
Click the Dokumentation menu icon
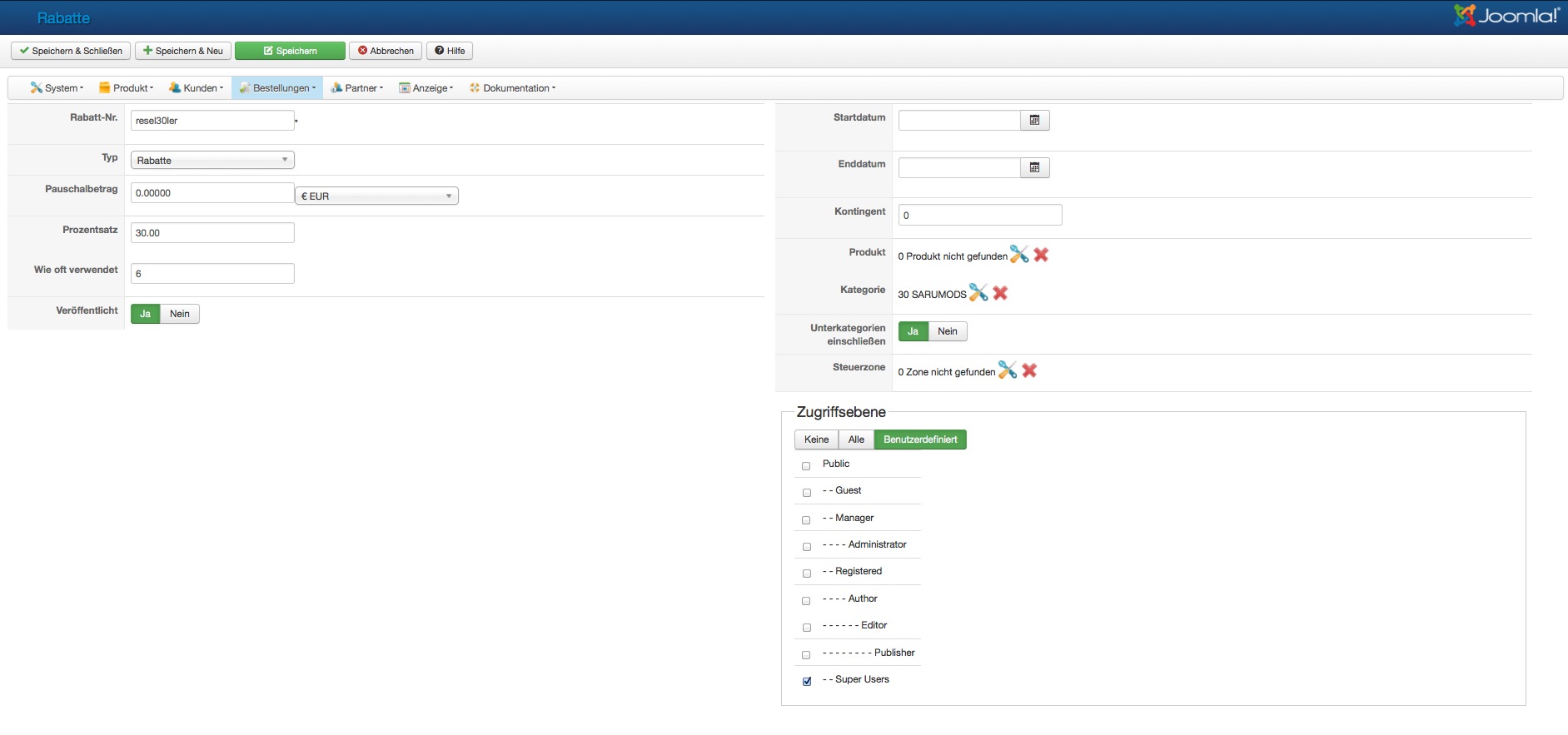[475, 87]
